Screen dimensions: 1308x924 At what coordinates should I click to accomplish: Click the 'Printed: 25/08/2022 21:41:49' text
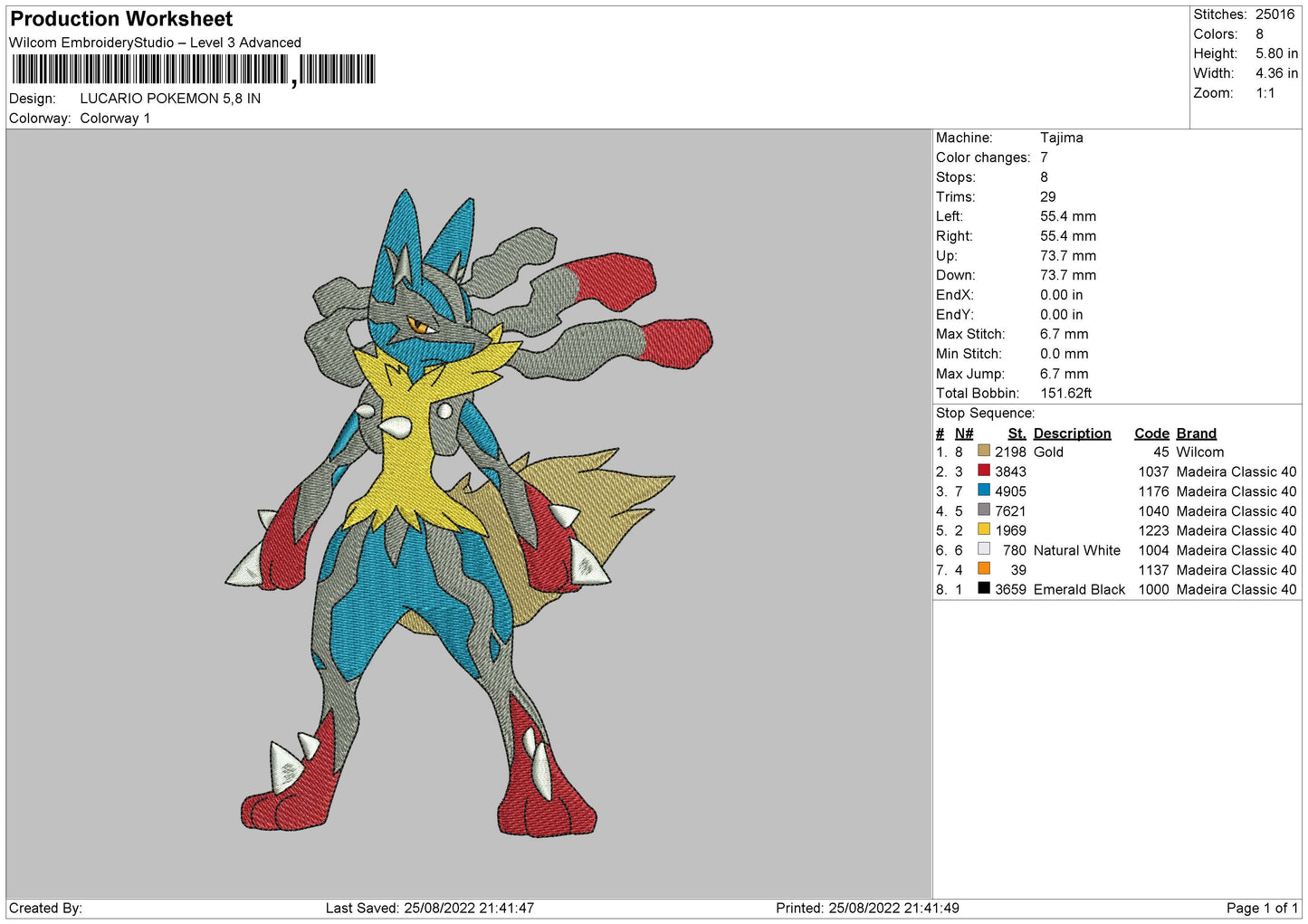(x=867, y=909)
